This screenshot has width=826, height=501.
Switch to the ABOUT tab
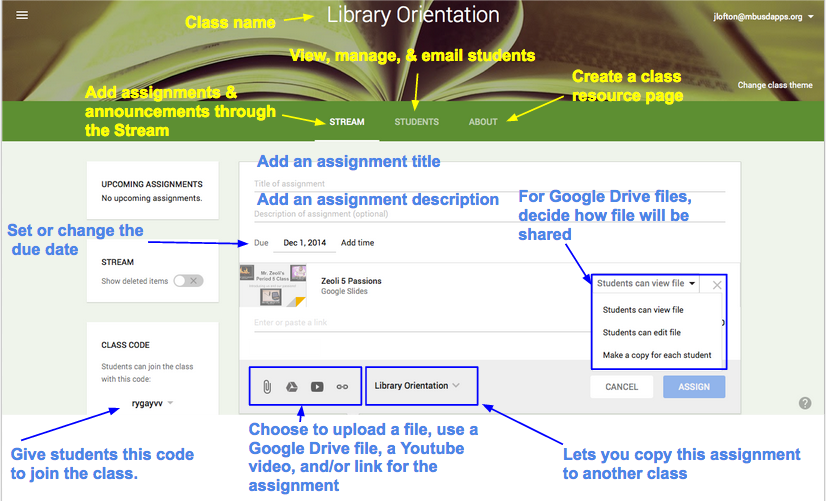[483, 122]
